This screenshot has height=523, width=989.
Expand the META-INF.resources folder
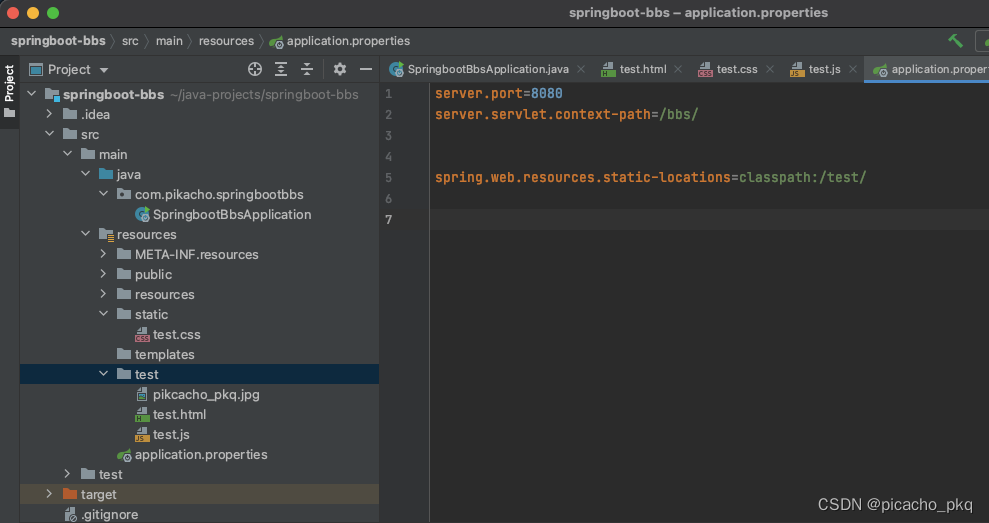pos(103,254)
